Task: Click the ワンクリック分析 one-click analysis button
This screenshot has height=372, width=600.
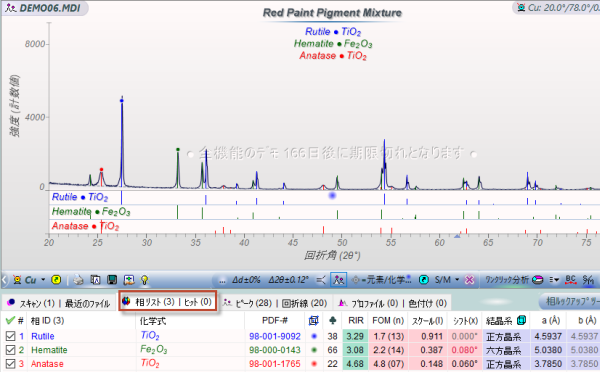Action: pyautogui.click(x=507, y=280)
